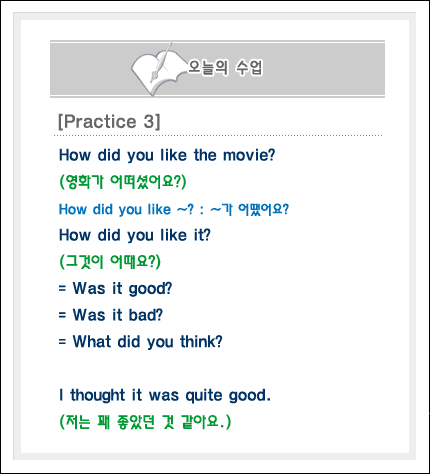Click the open book and pen icon
Screen dimensions: 430x474
tap(158, 69)
